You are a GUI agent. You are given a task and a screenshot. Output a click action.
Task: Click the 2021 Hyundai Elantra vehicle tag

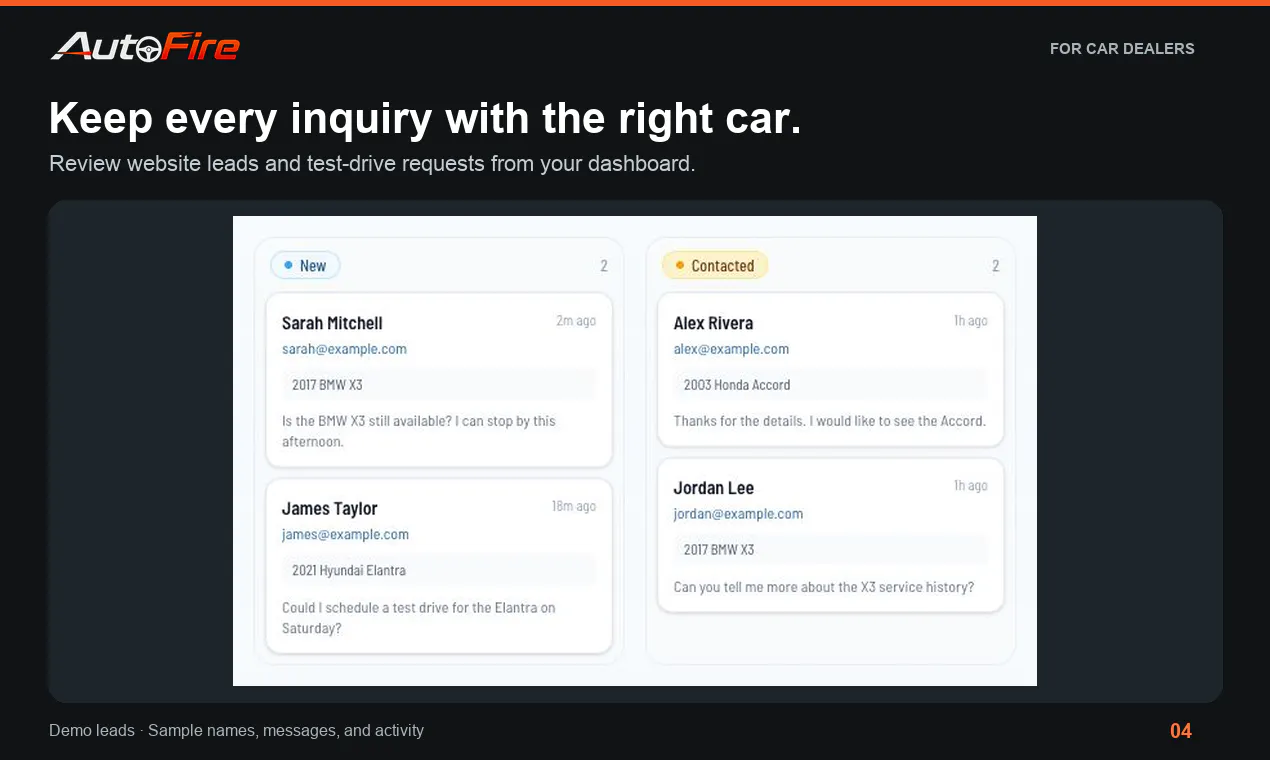click(x=439, y=571)
